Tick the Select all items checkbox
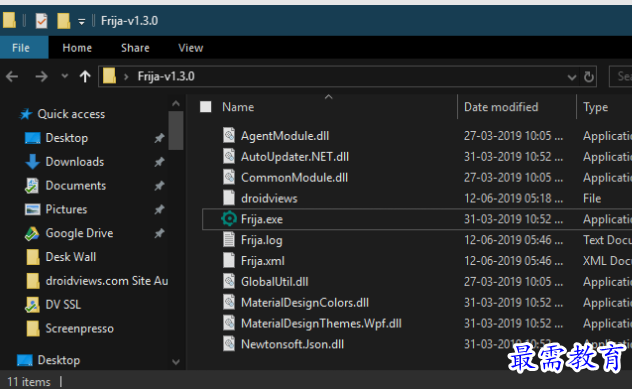632x389 pixels. coord(206,107)
